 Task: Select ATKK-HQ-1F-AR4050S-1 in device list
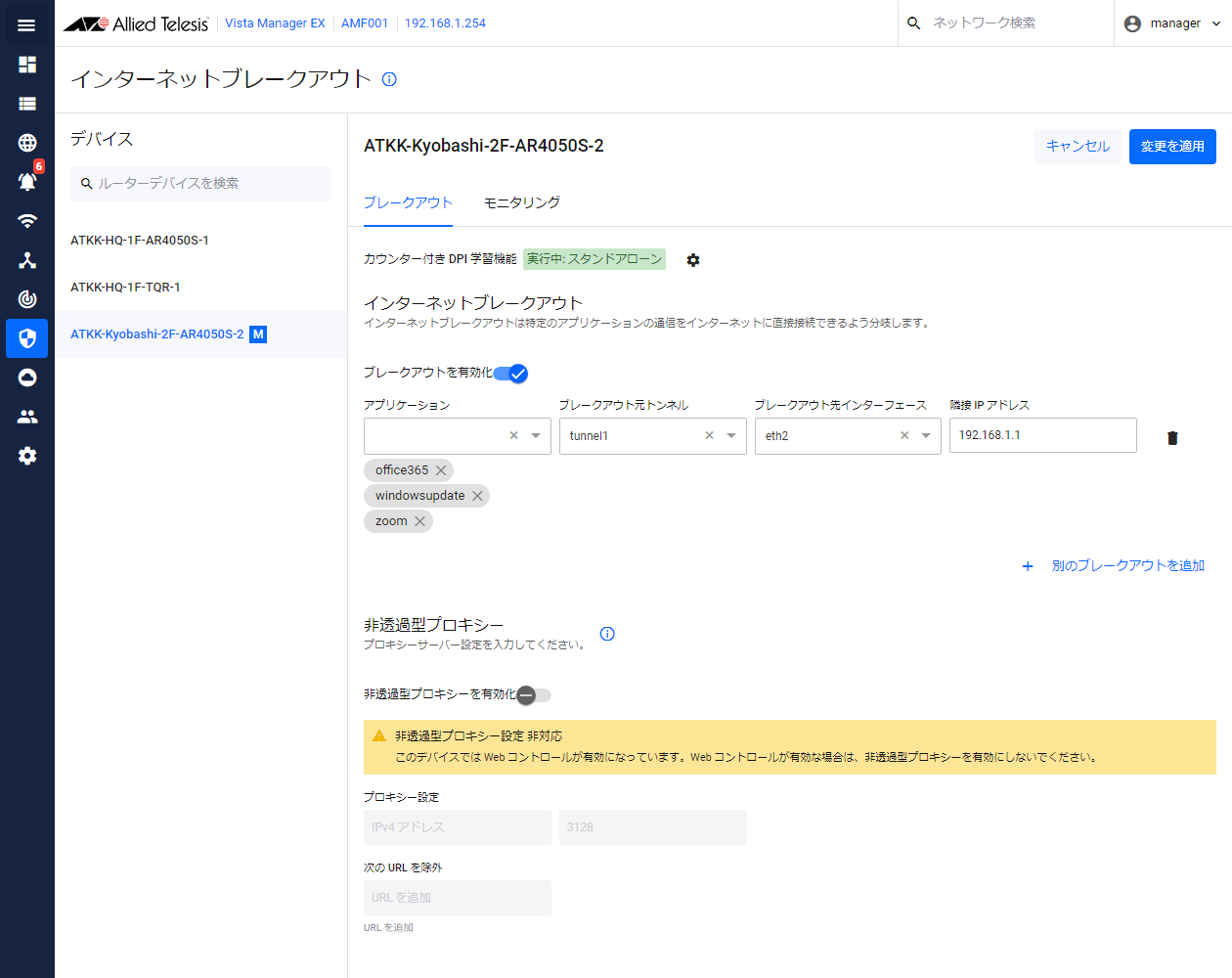coord(140,241)
